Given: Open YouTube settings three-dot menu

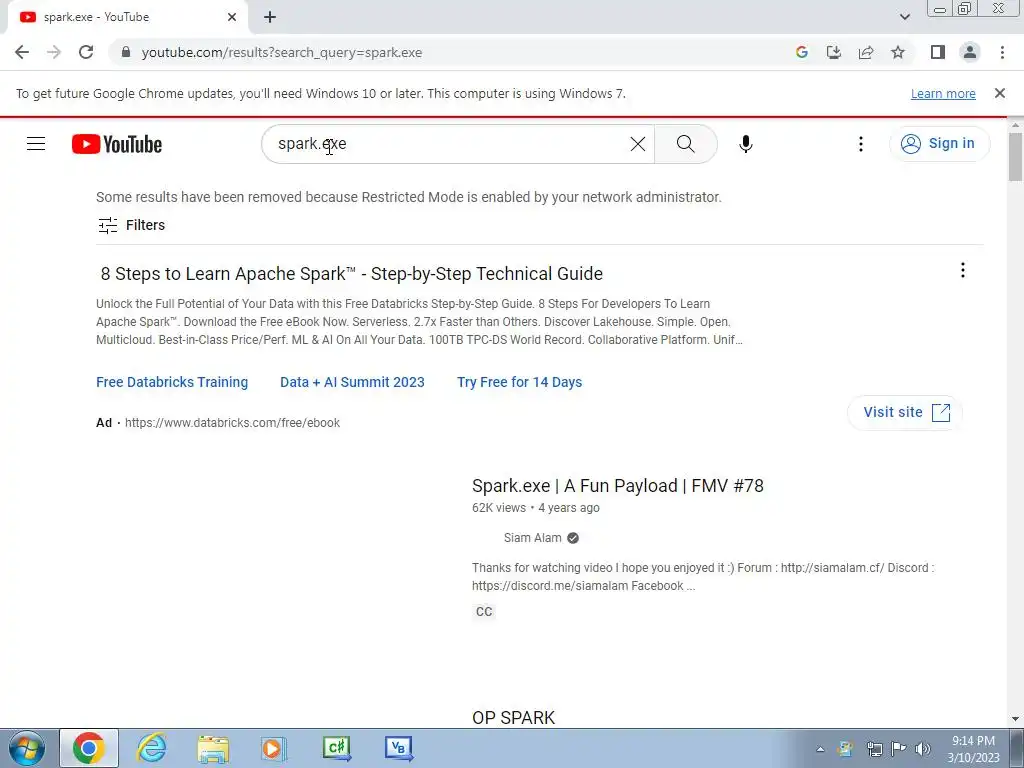Looking at the screenshot, I should click(x=861, y=144).
